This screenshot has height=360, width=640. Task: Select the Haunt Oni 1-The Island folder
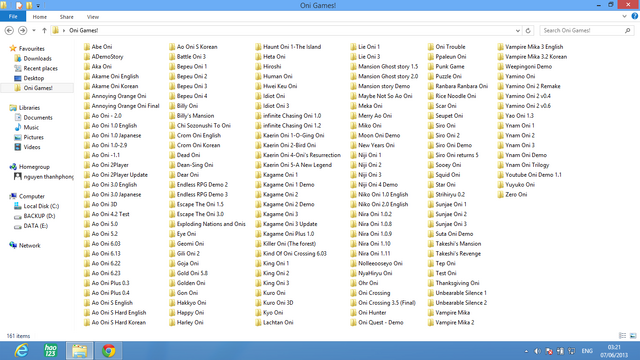pos(288,47)
